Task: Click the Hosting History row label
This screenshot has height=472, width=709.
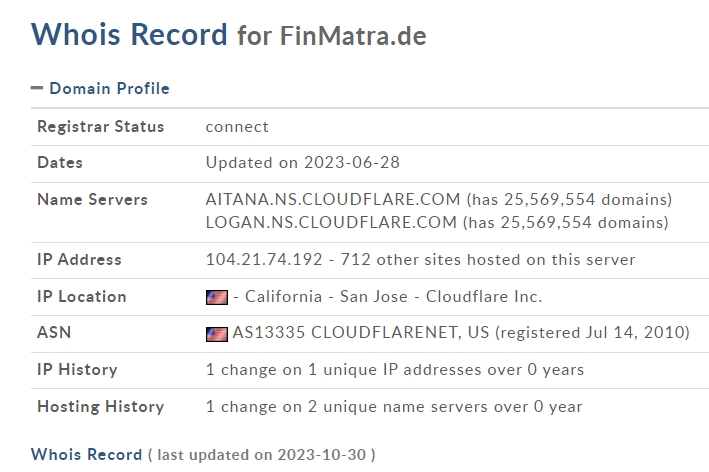Action: pyautogui.click(x=100, y=406)
